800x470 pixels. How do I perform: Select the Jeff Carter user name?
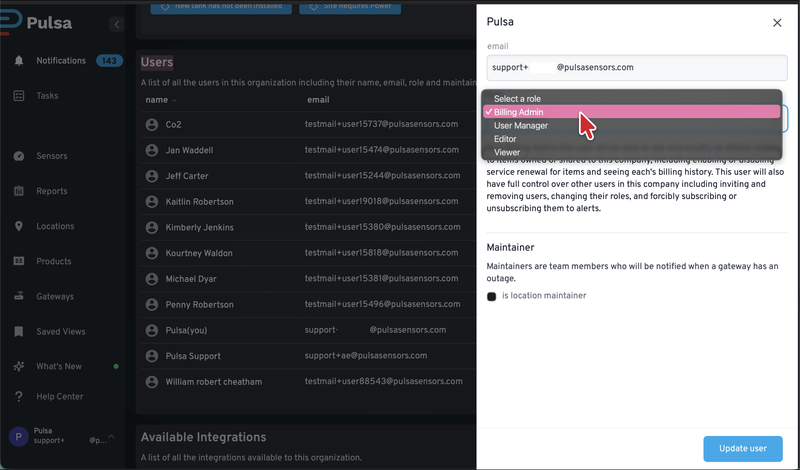point(187,176)
